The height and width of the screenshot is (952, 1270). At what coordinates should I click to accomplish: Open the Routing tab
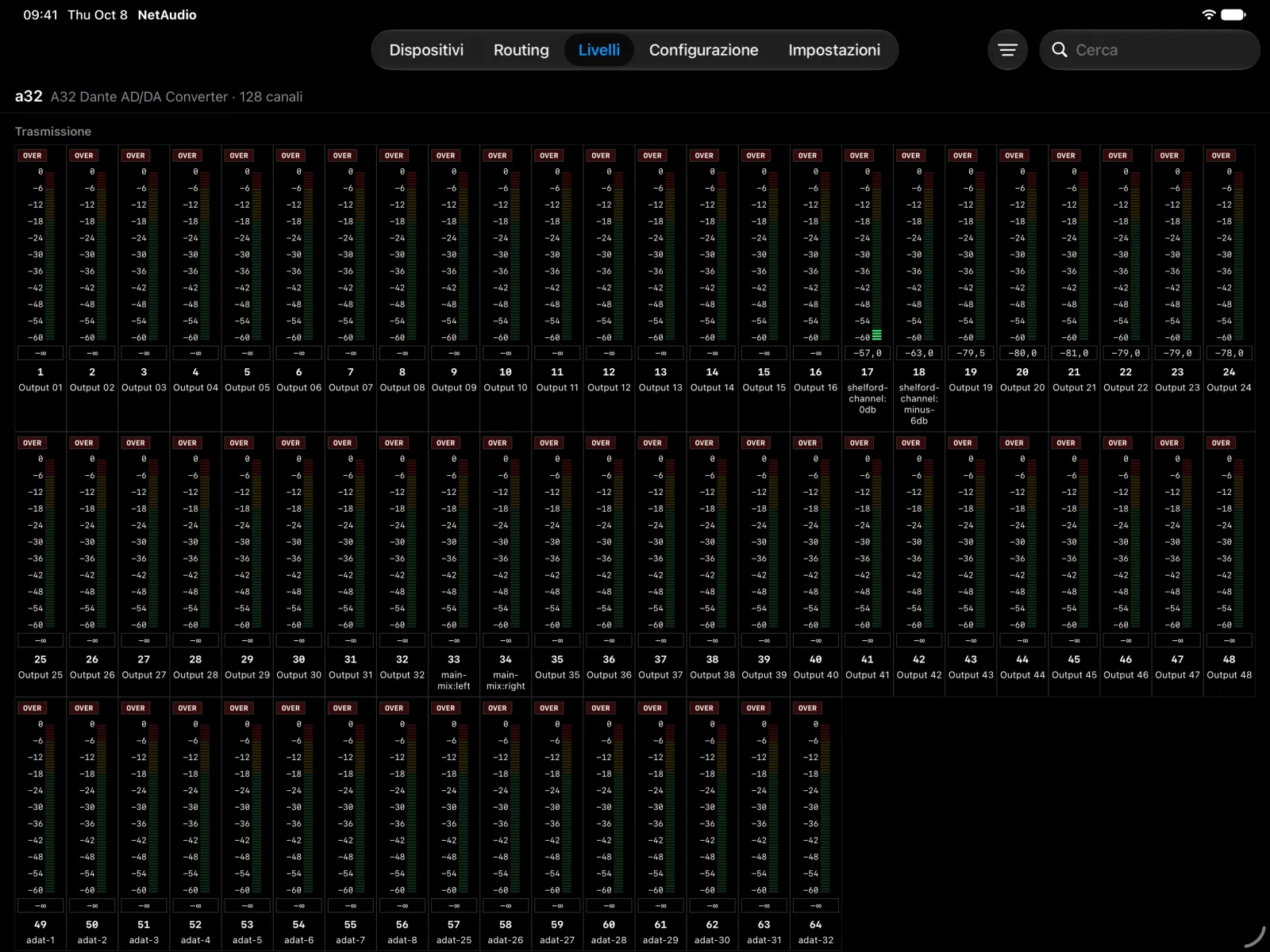point(521,50)
